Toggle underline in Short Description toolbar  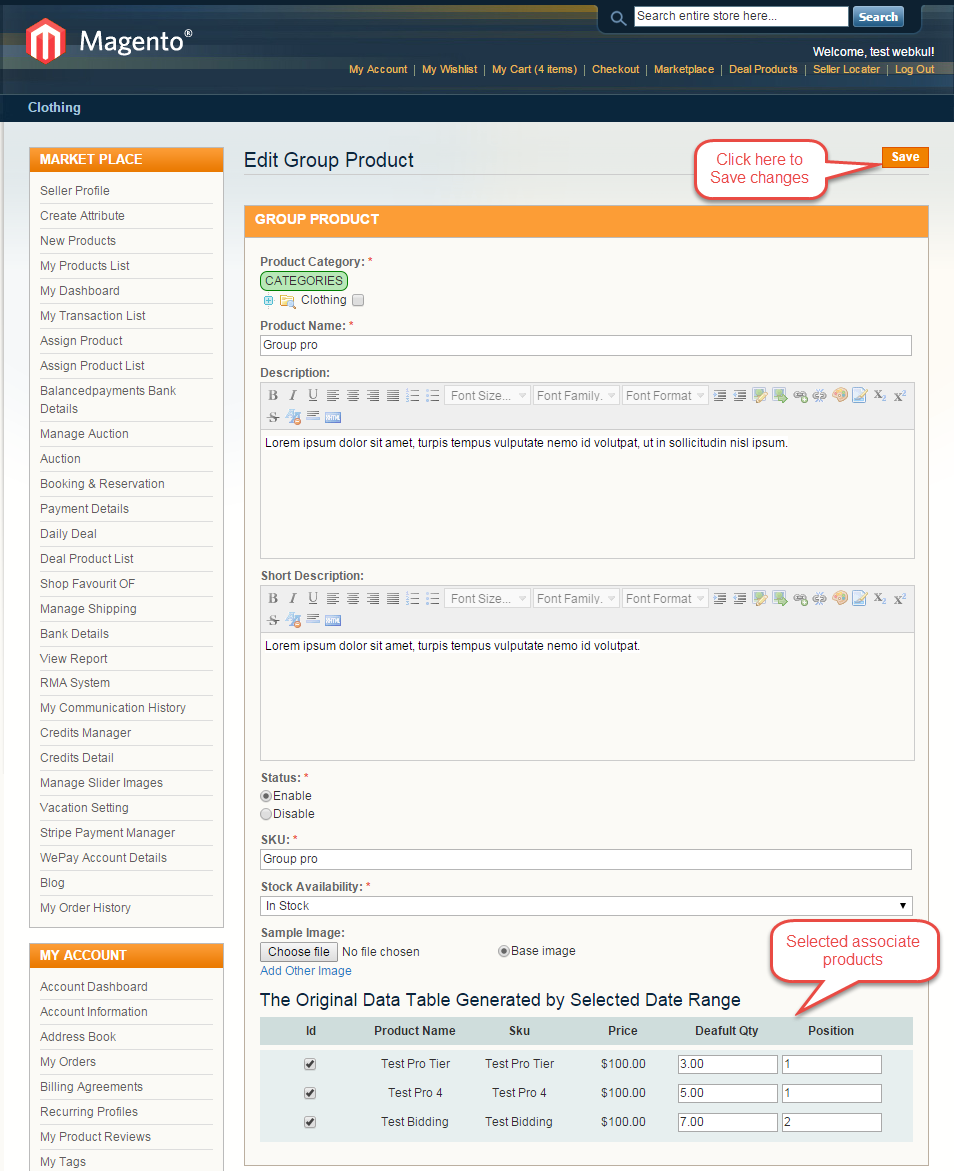313,599
